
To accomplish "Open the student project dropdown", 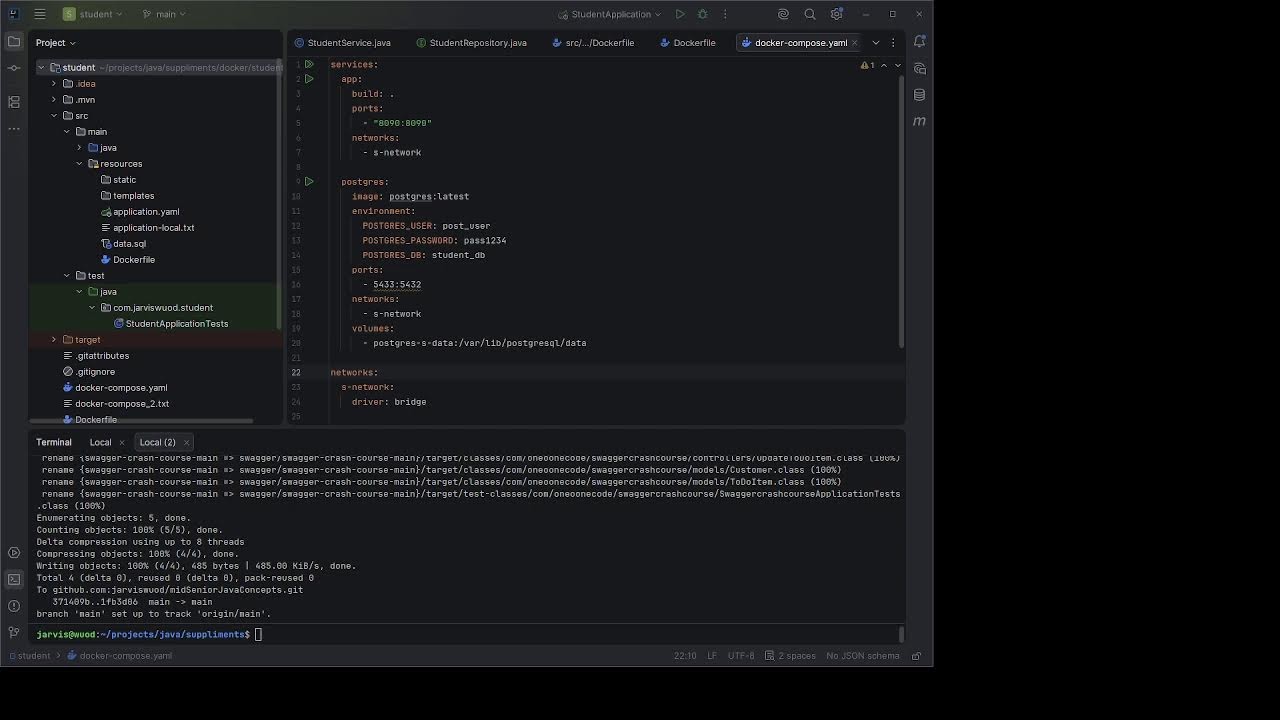I will [93, 14].
